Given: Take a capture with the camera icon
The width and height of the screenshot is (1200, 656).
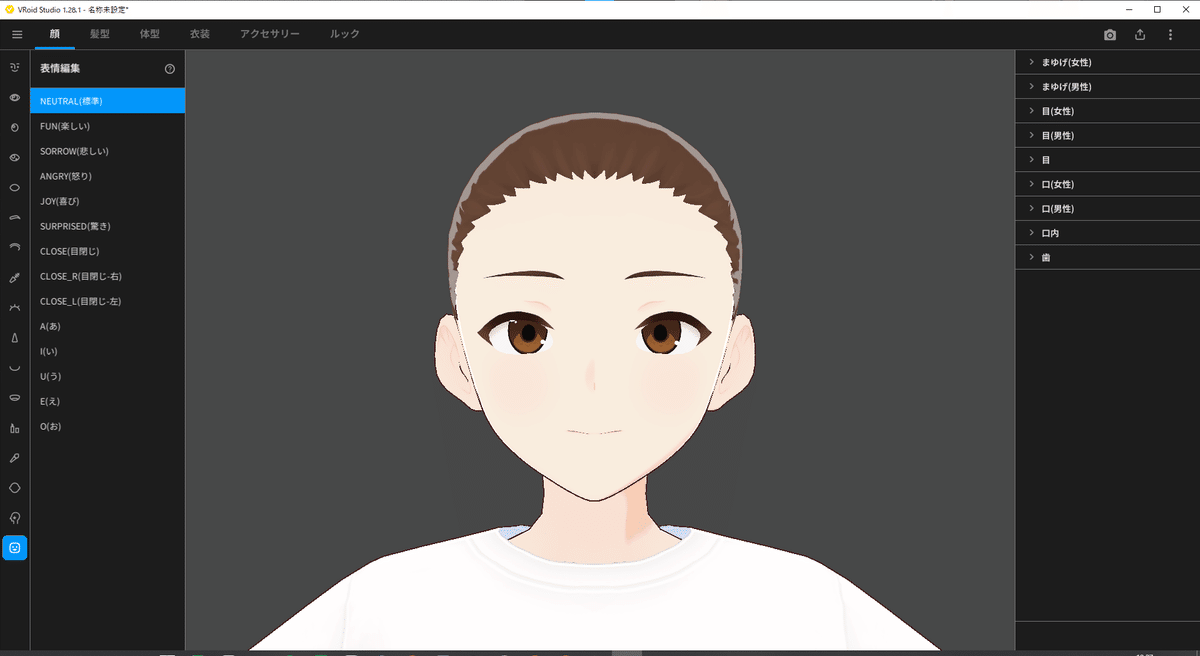Looking at the screenshot, I should point(1109,33).
